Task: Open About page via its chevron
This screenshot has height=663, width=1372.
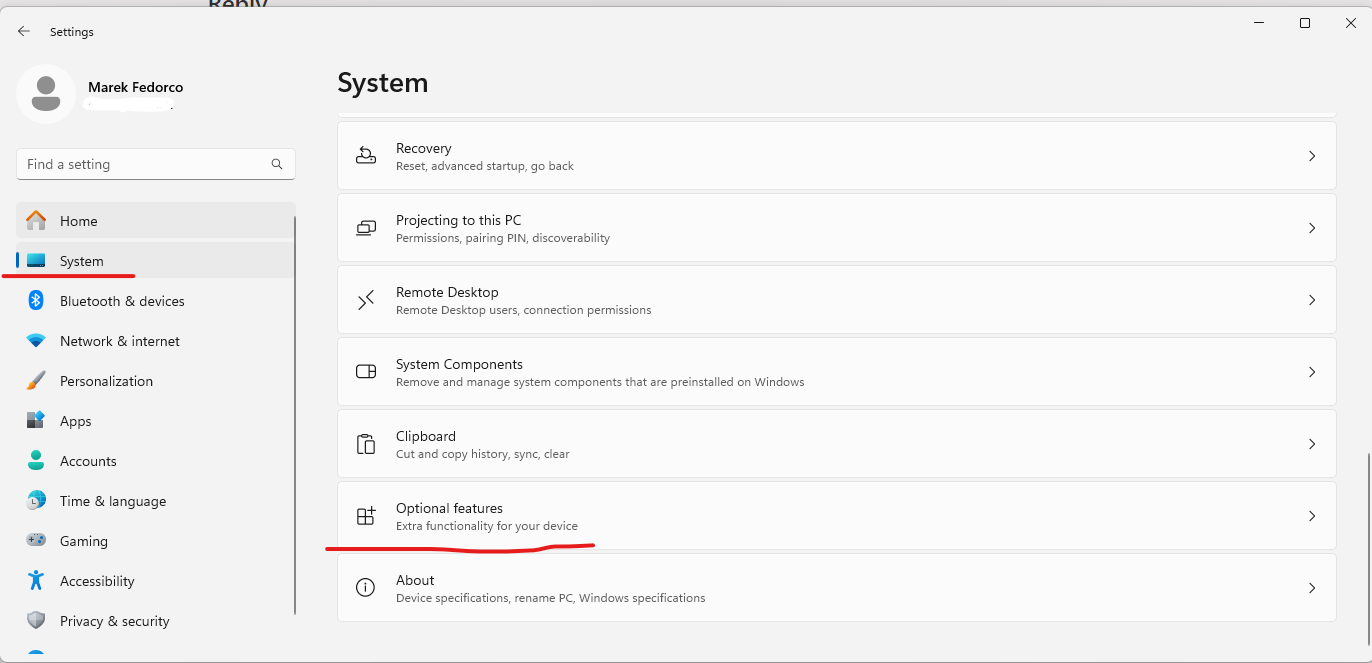Action: point(1312,588)
